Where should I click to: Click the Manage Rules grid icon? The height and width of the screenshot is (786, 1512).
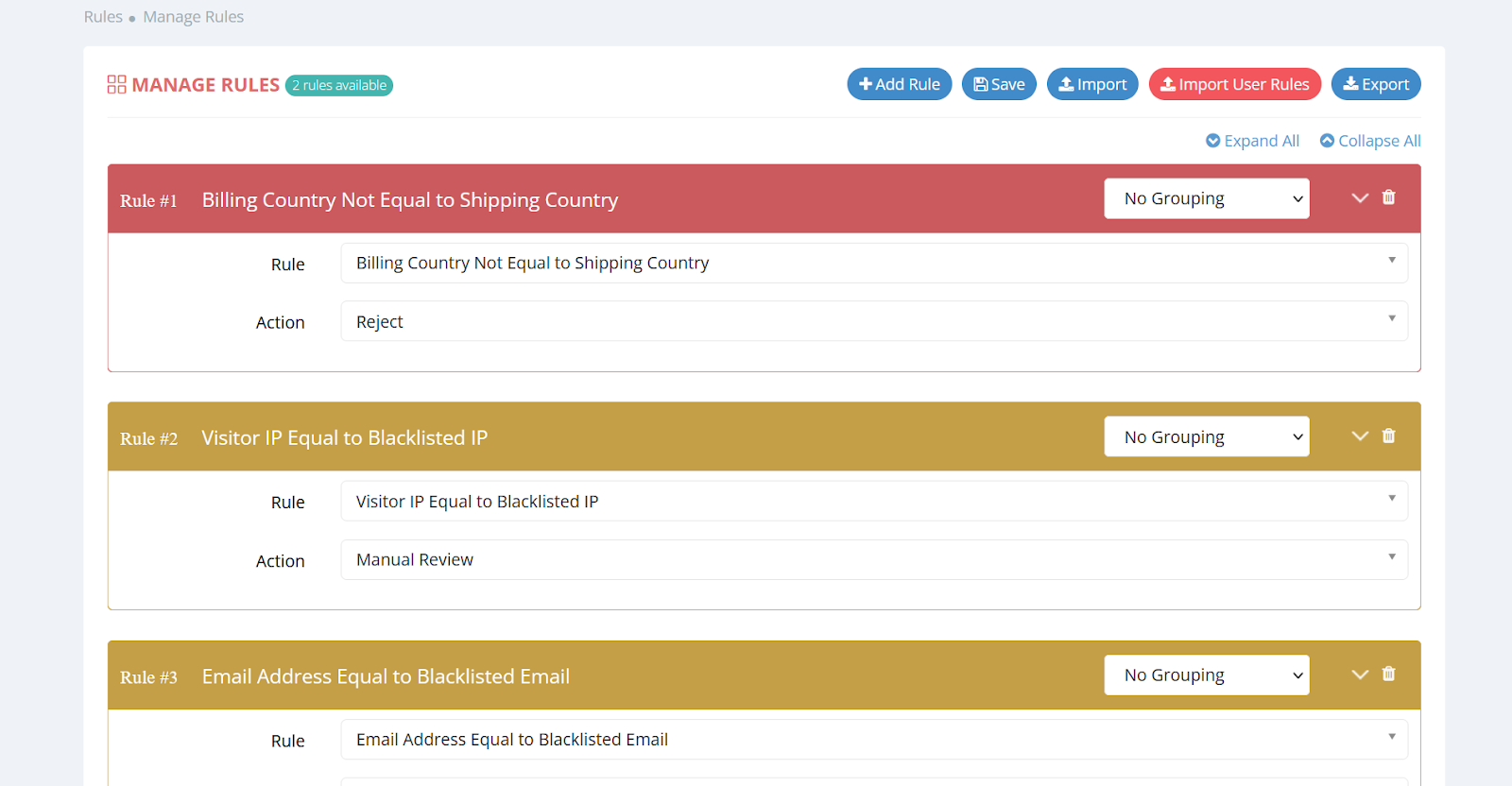point(116,85)
